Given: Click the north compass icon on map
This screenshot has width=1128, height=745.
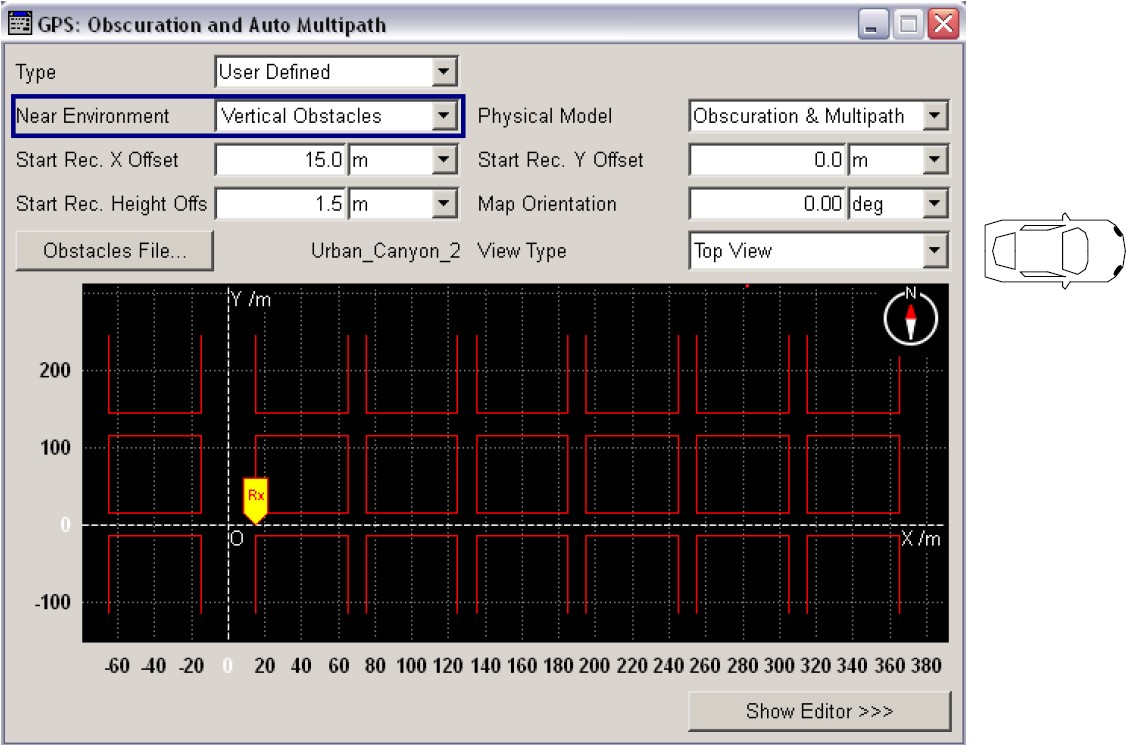Looking at the screenshot, I should pyautogui.click(x=910, y=319).
